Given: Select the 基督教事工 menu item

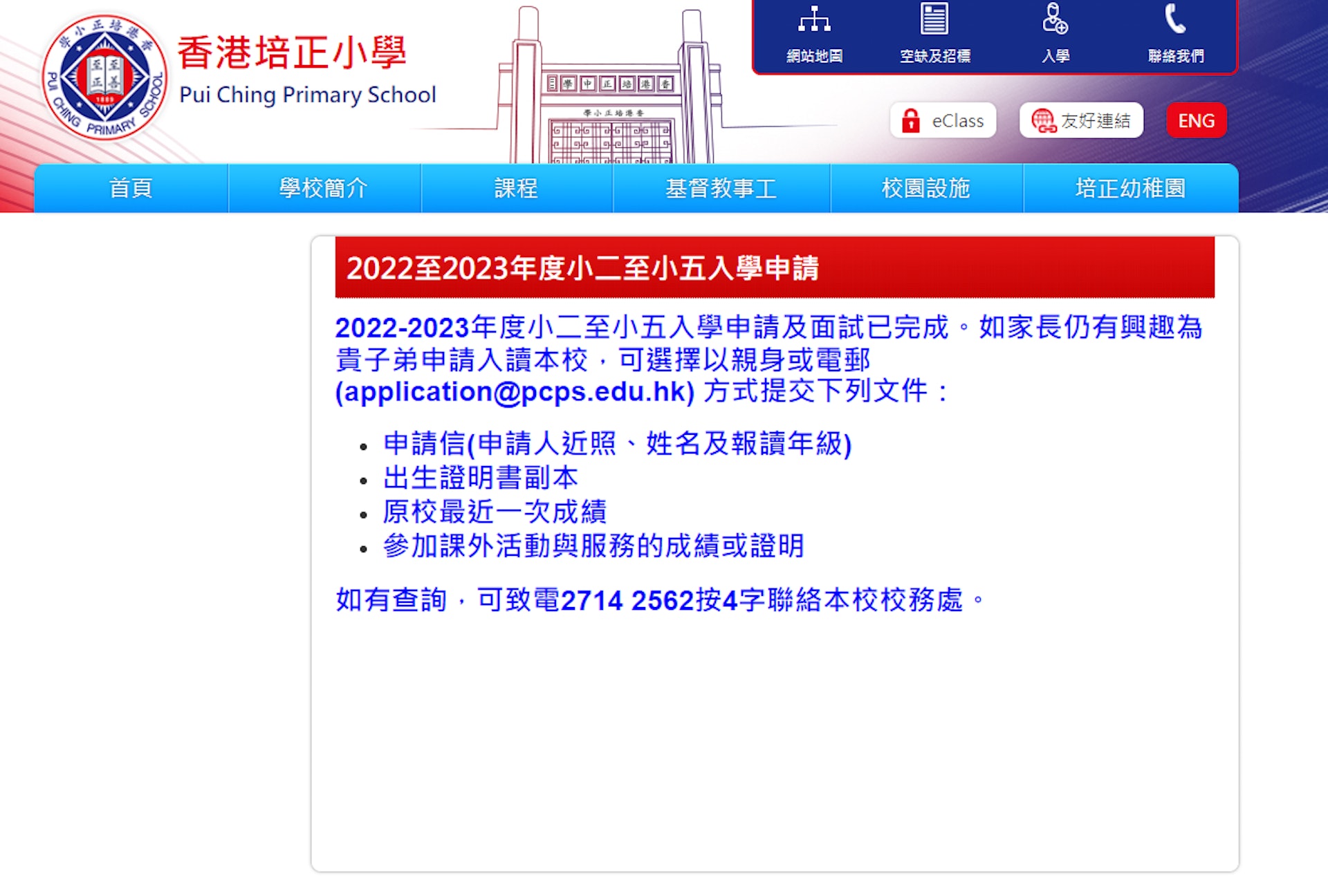Looking at the screenshot, I should [721, 188].
